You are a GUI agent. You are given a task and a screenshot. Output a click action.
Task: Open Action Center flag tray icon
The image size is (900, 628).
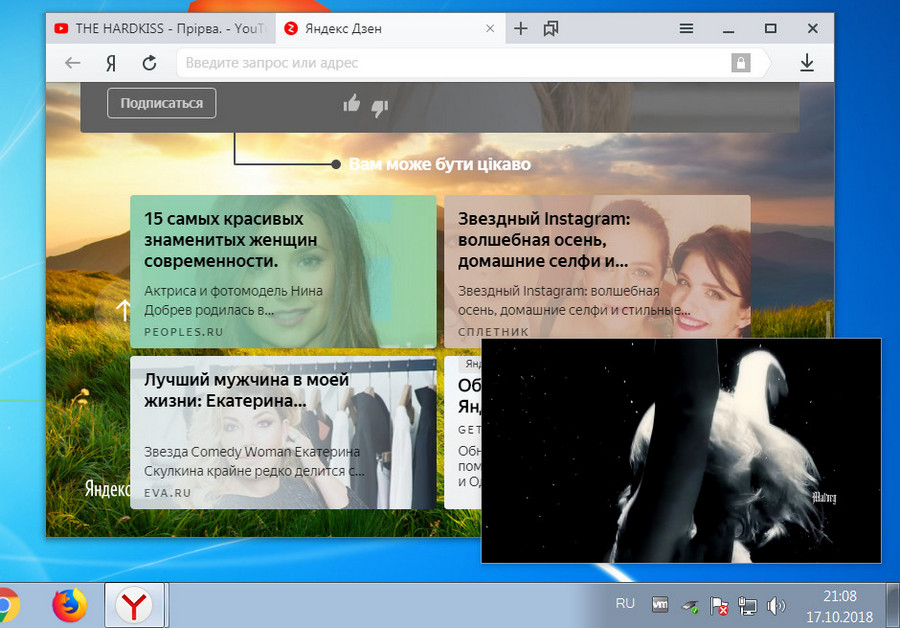point(719,606)
